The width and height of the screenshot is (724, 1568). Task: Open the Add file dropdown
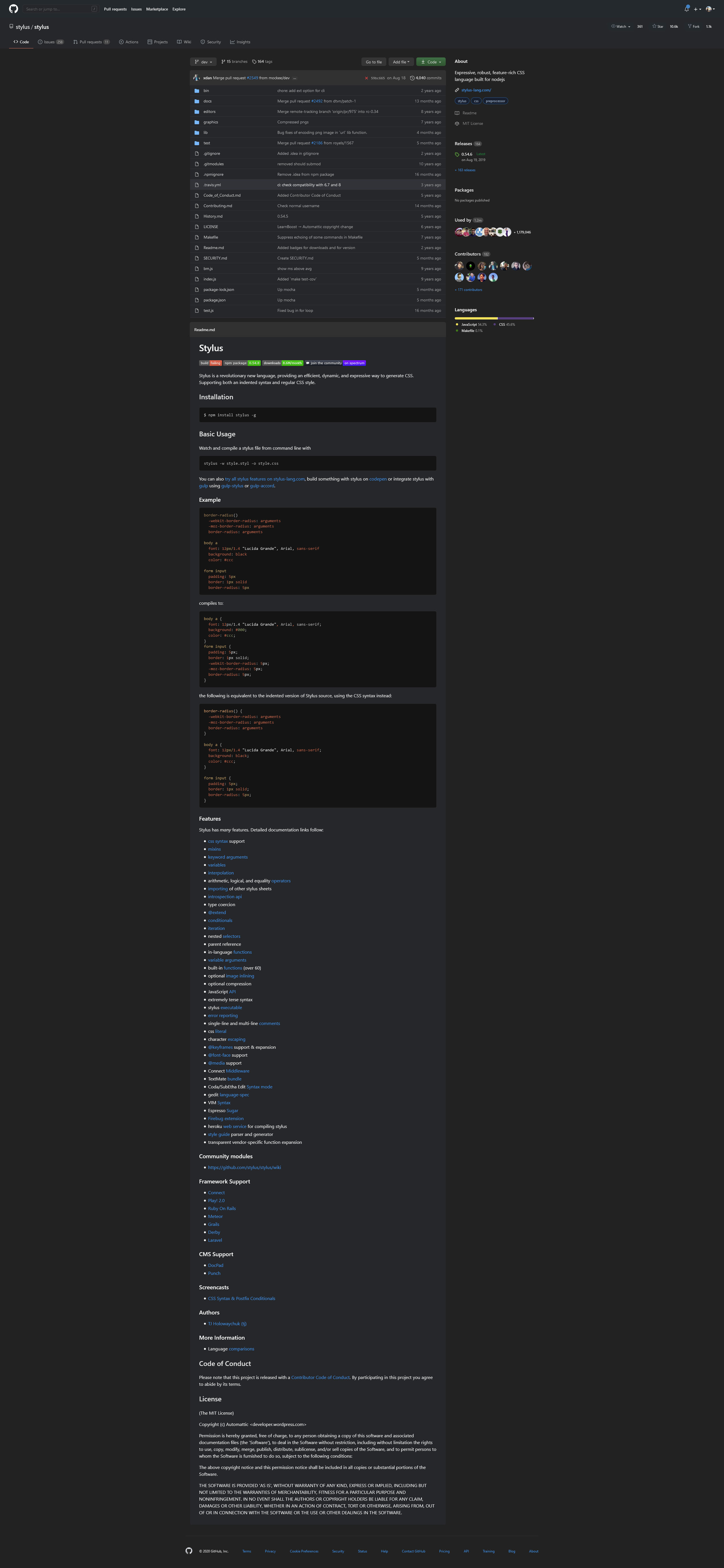point(401,62)
